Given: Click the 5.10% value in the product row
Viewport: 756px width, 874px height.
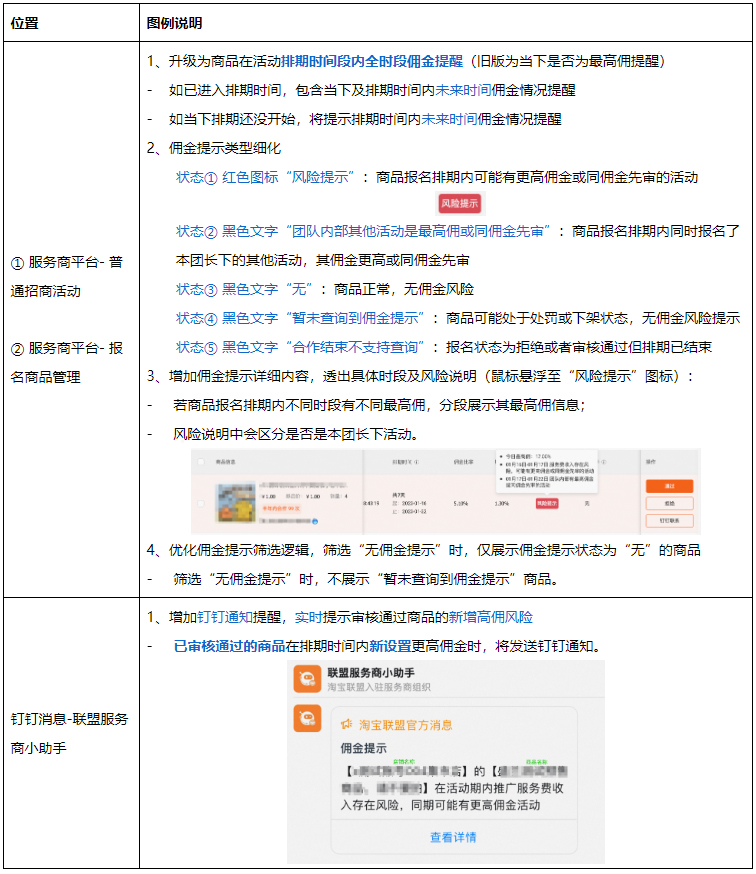Looking at the screenshot, I should coord(461,503).
